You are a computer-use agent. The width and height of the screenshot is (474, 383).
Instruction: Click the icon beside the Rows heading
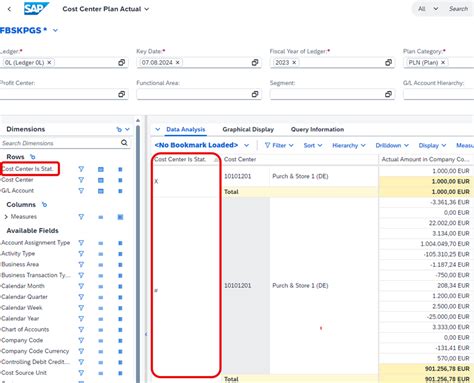pyautogui.click(x=32, y=157)
